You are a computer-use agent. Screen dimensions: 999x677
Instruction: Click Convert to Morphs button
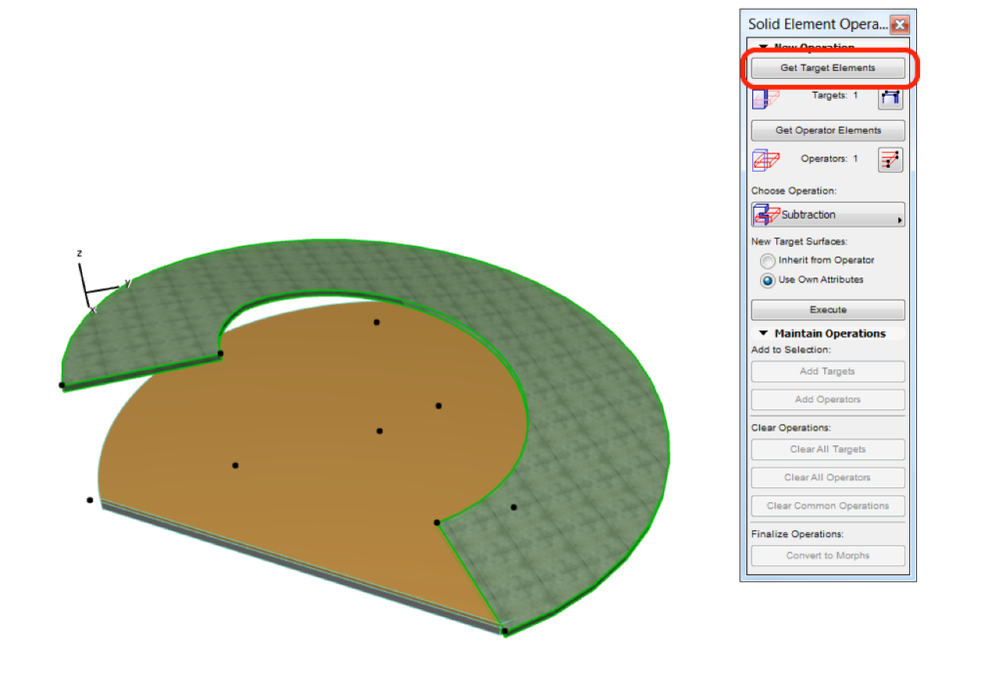click(x=828, y=556)
